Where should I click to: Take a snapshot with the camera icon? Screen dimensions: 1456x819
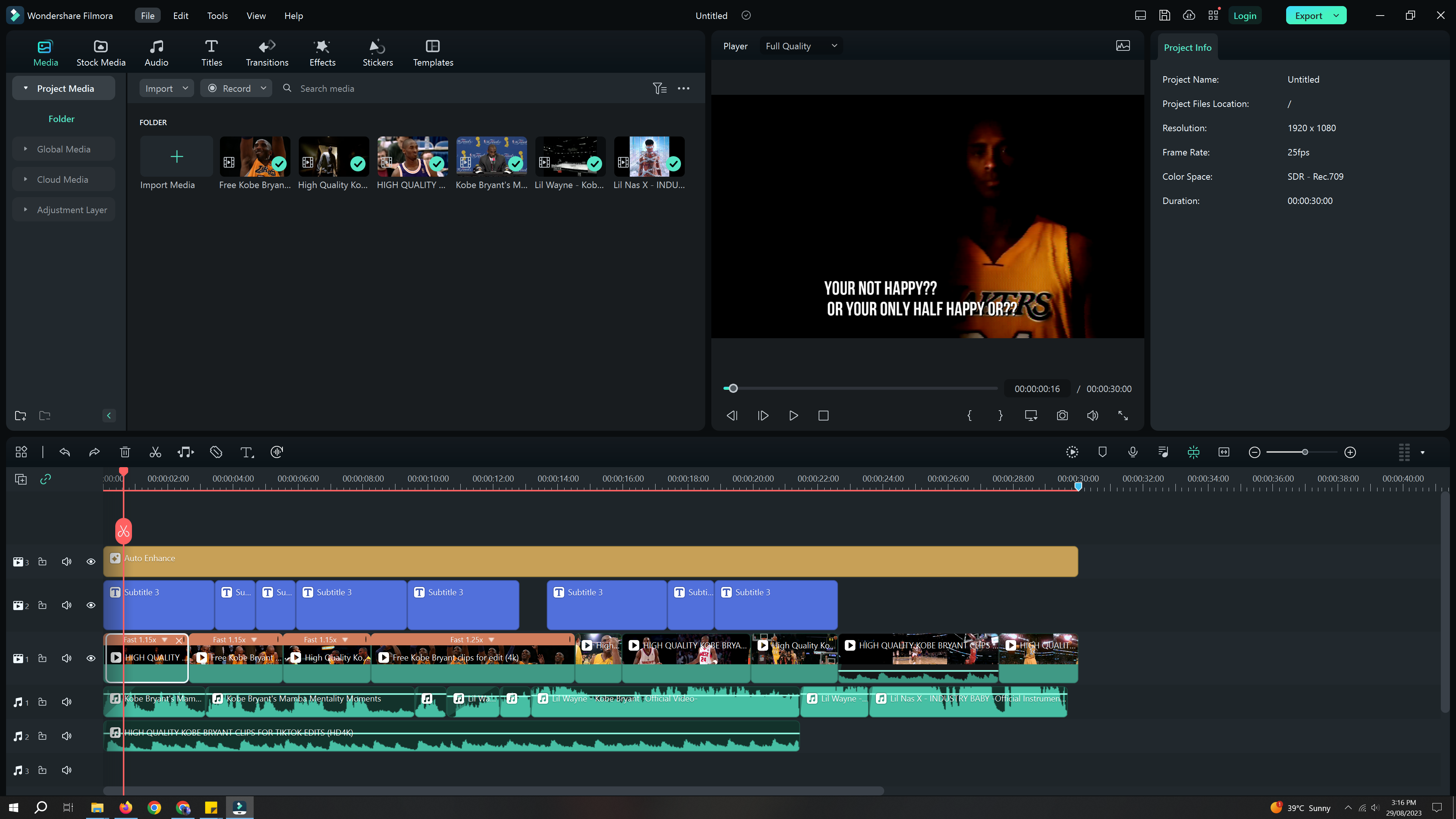[x=1062, y=416]
